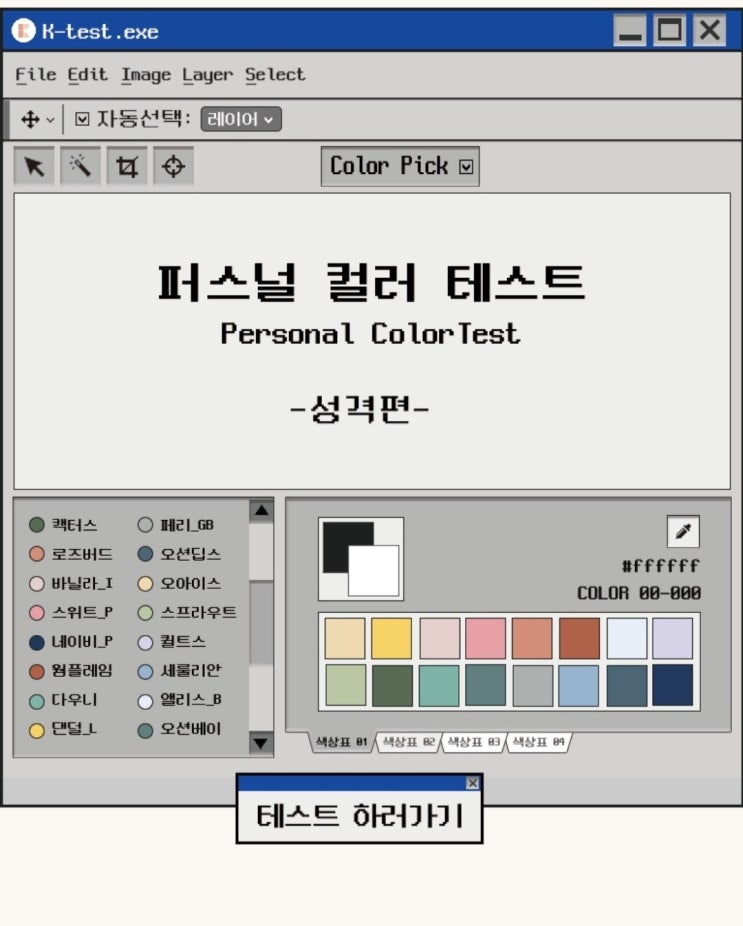Click the eyedropper icon button
Screen dimensions: 743x926
click(x=683, y=531)
